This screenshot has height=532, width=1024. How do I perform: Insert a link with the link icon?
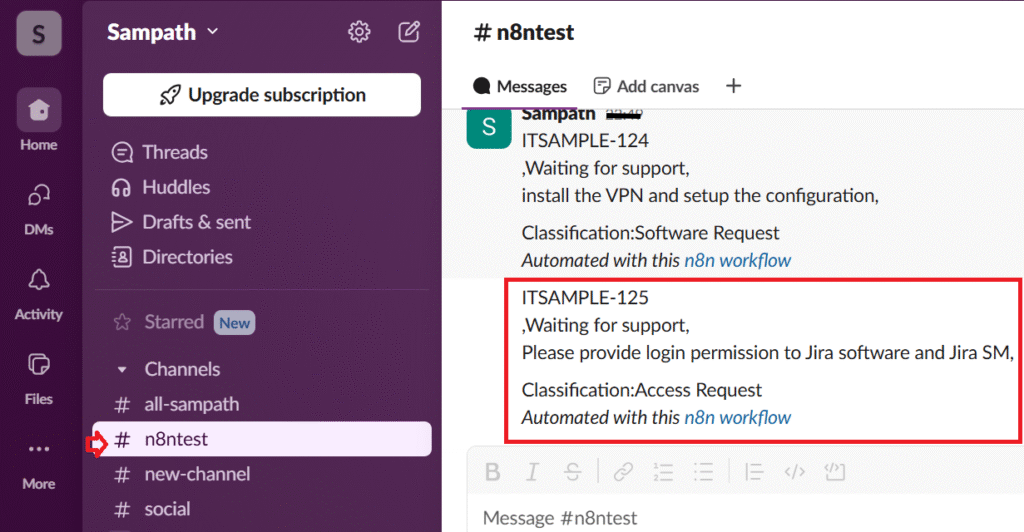click(x=623, y=472)
